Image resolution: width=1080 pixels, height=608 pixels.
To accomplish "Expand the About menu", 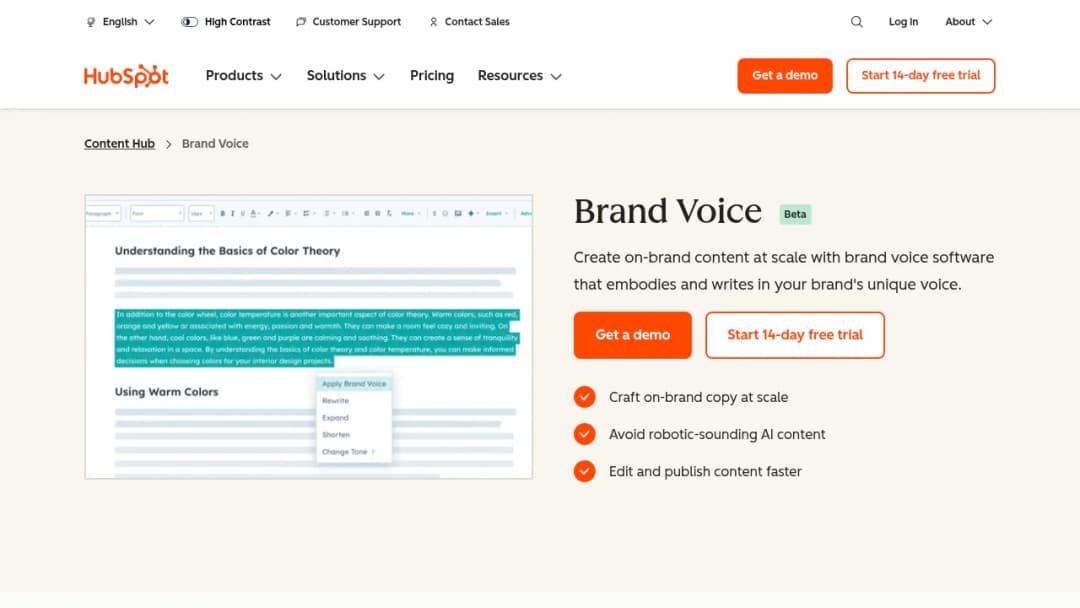I will click(968, 22).
